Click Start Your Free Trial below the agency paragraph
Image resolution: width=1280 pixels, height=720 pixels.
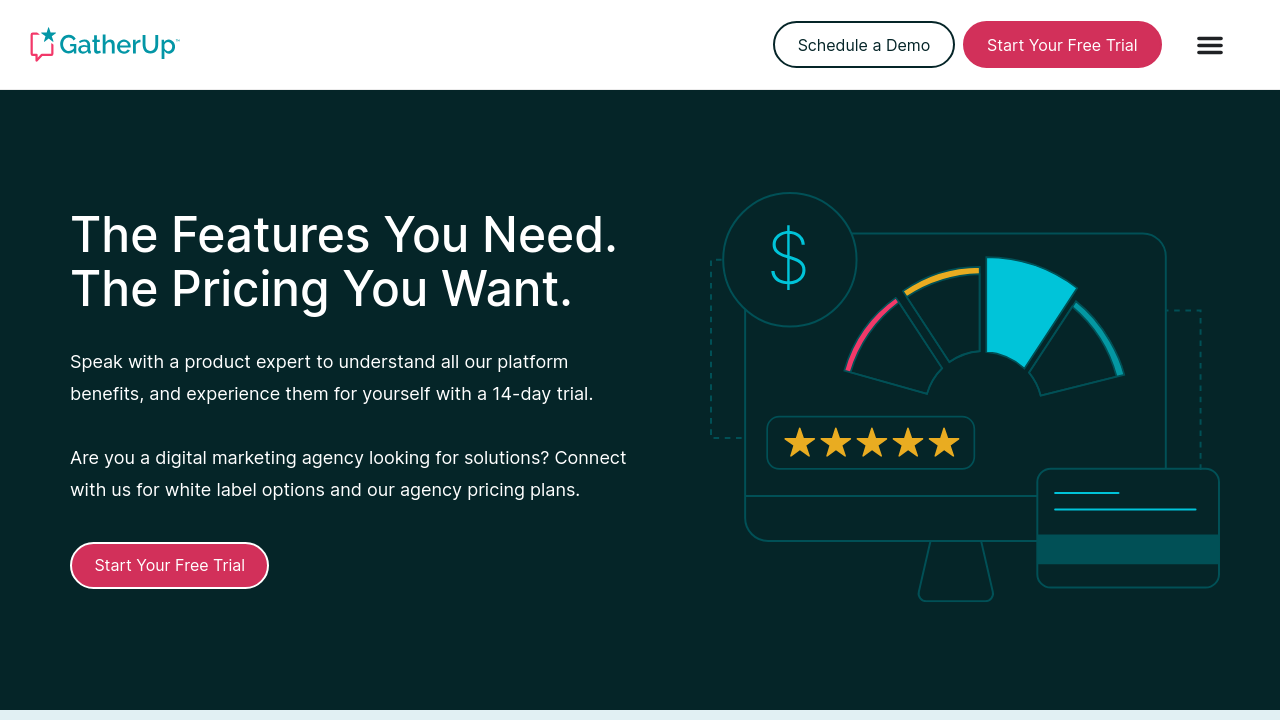tap(169, 565)
